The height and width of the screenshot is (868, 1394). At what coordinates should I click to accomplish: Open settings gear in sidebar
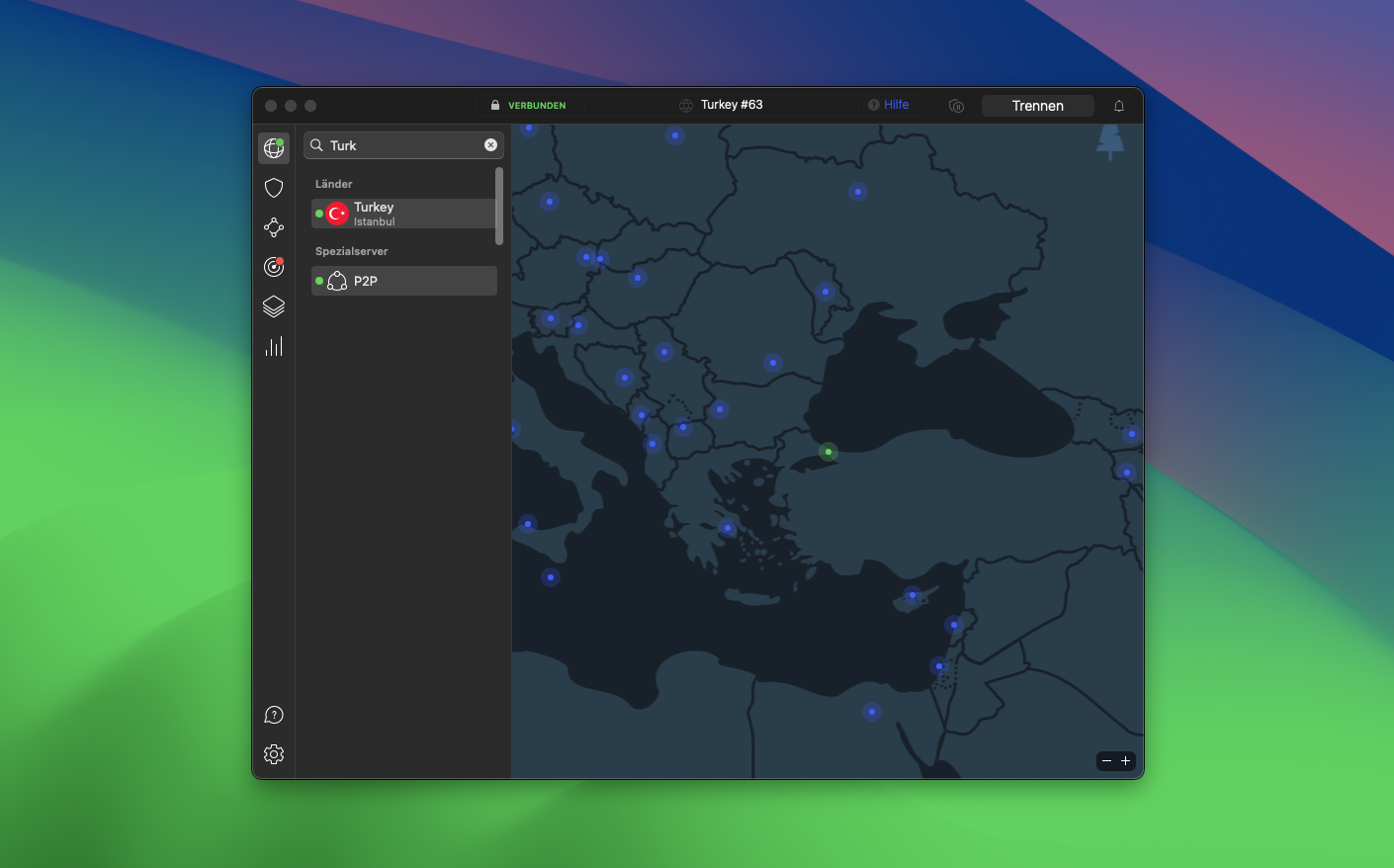pyautogui.click(x=274, y=754)
